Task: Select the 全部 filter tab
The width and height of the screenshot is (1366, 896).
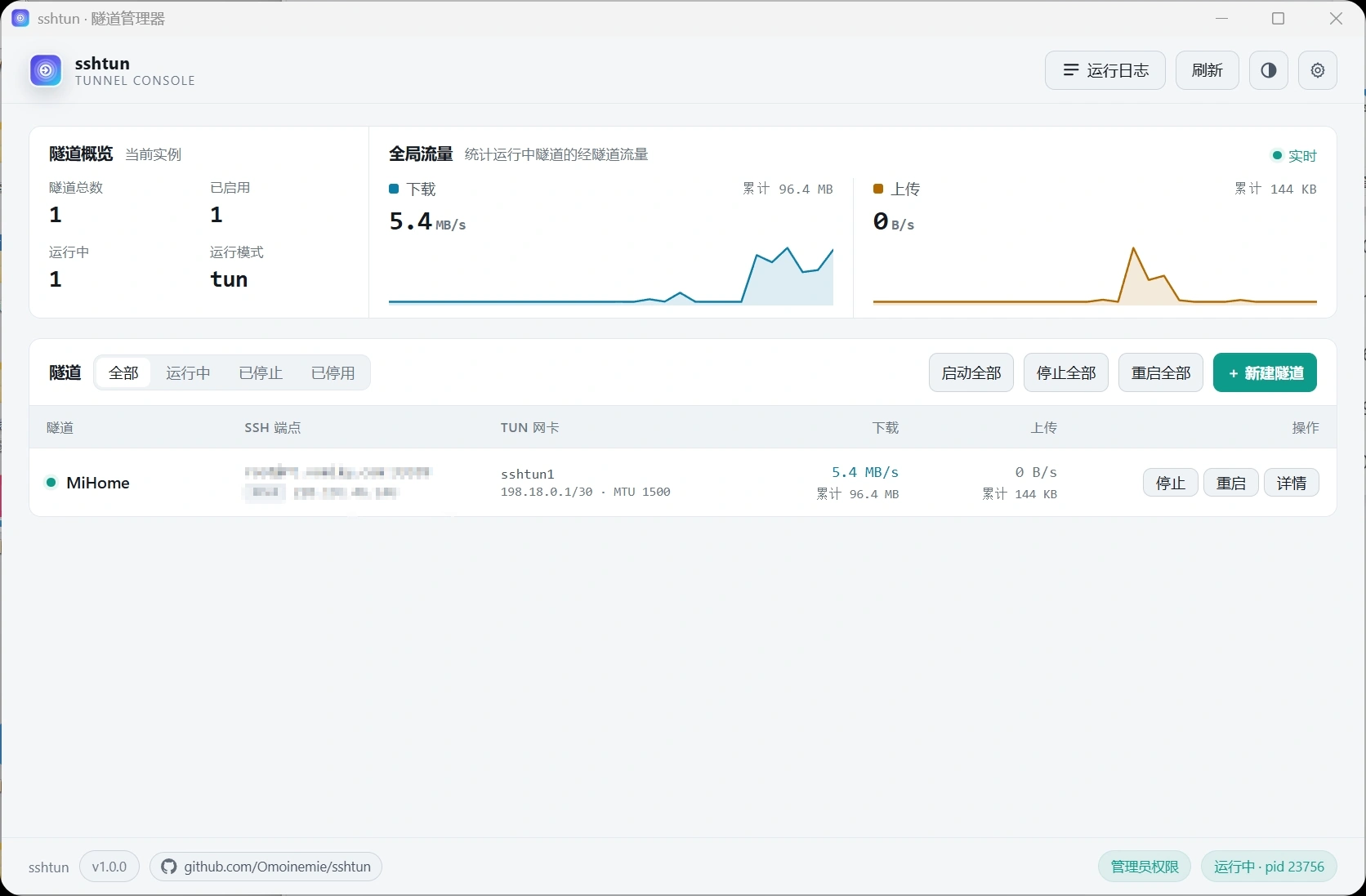Action: pyautogui.click(x=124, y=372)
